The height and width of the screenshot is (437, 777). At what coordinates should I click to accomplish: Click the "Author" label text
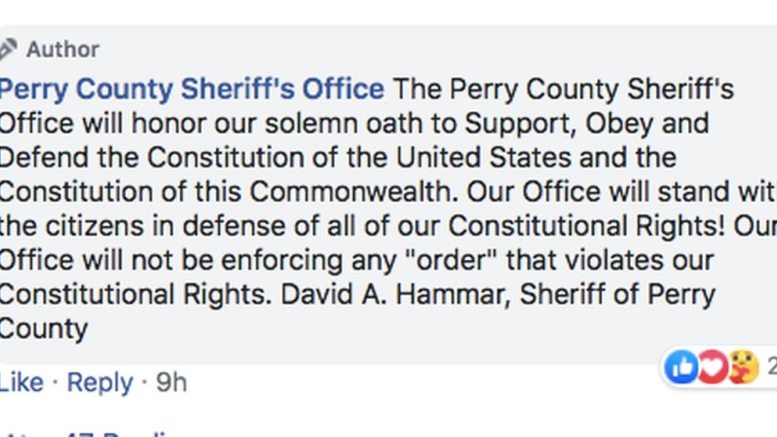tap(62, 49)
